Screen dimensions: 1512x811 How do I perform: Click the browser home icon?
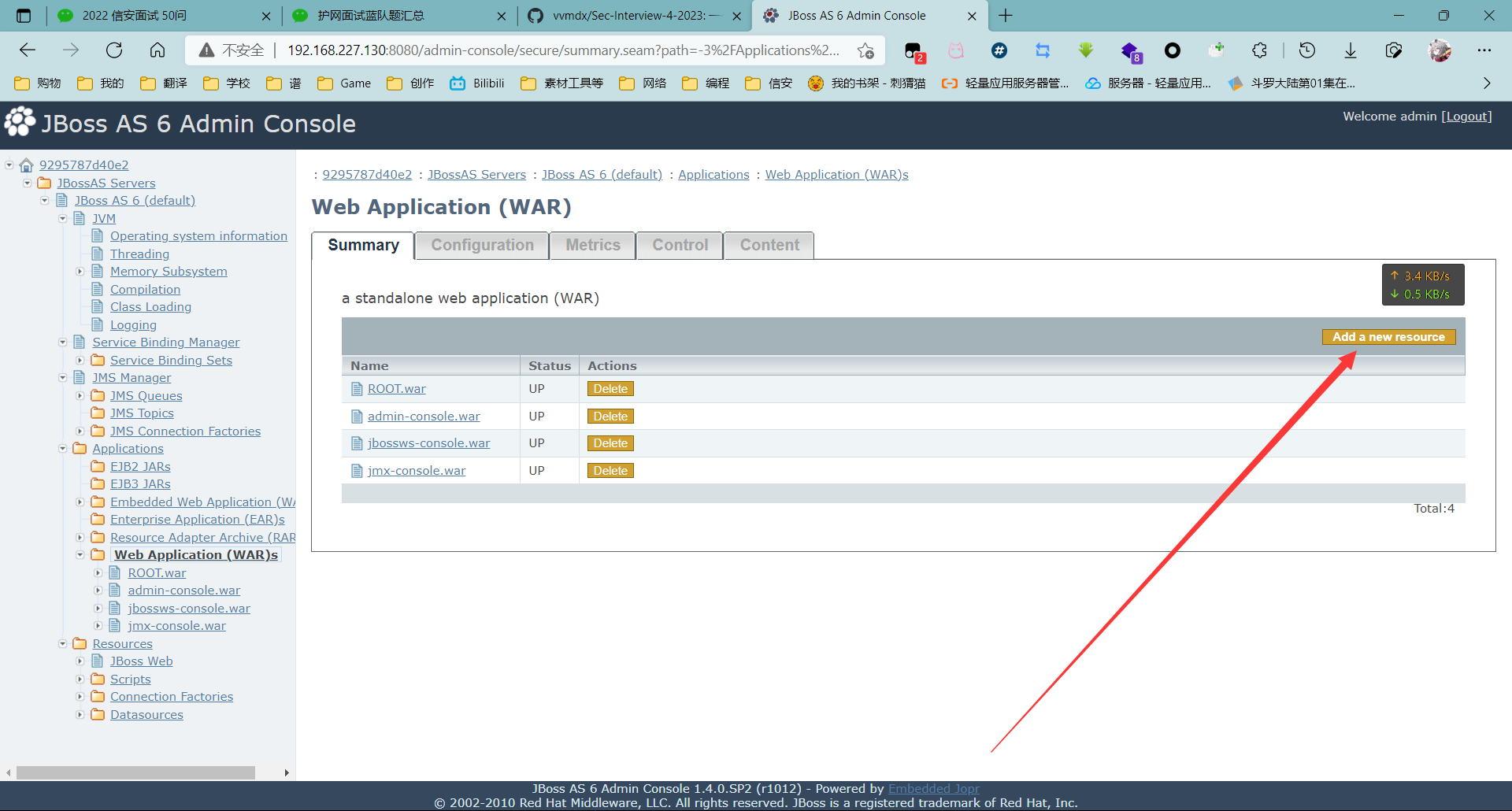157,50
